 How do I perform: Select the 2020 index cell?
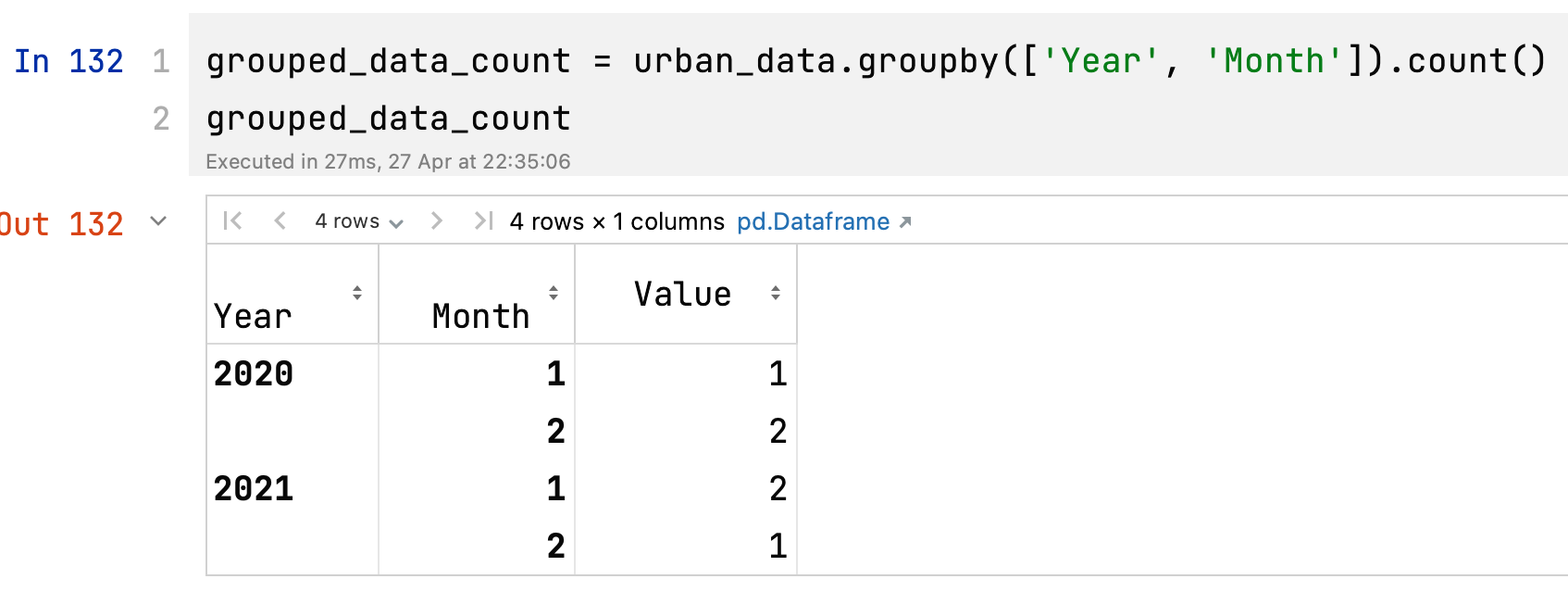[x=253, y=373]
